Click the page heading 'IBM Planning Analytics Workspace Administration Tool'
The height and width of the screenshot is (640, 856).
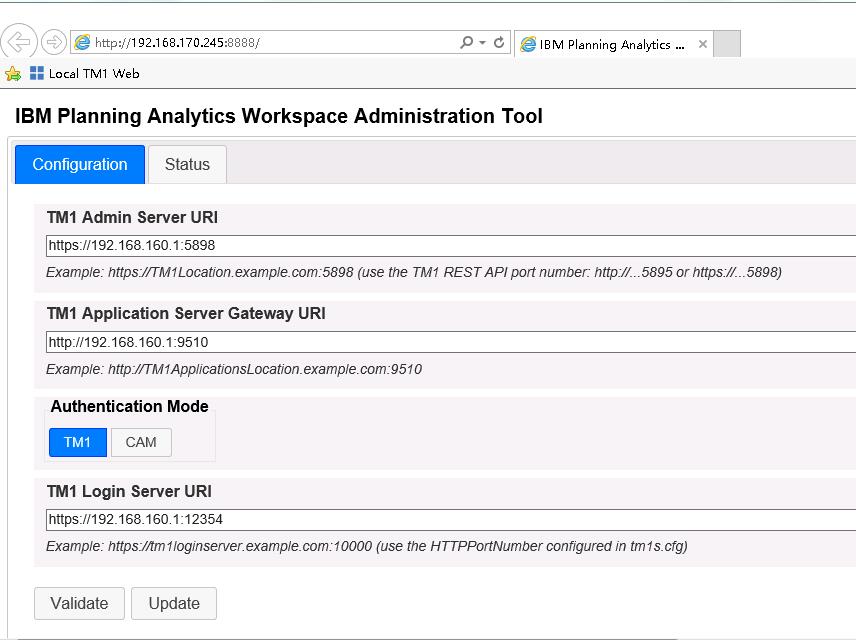point(278,116)
